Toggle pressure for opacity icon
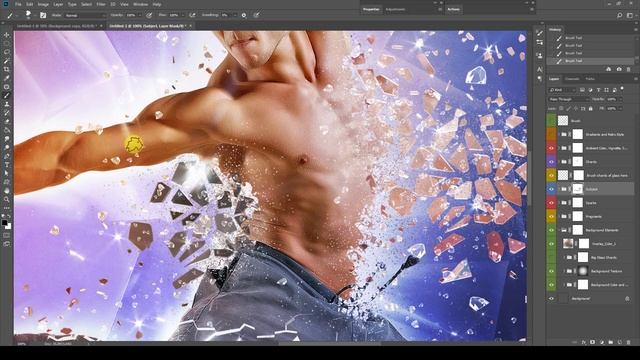 (x=149, y=15)
